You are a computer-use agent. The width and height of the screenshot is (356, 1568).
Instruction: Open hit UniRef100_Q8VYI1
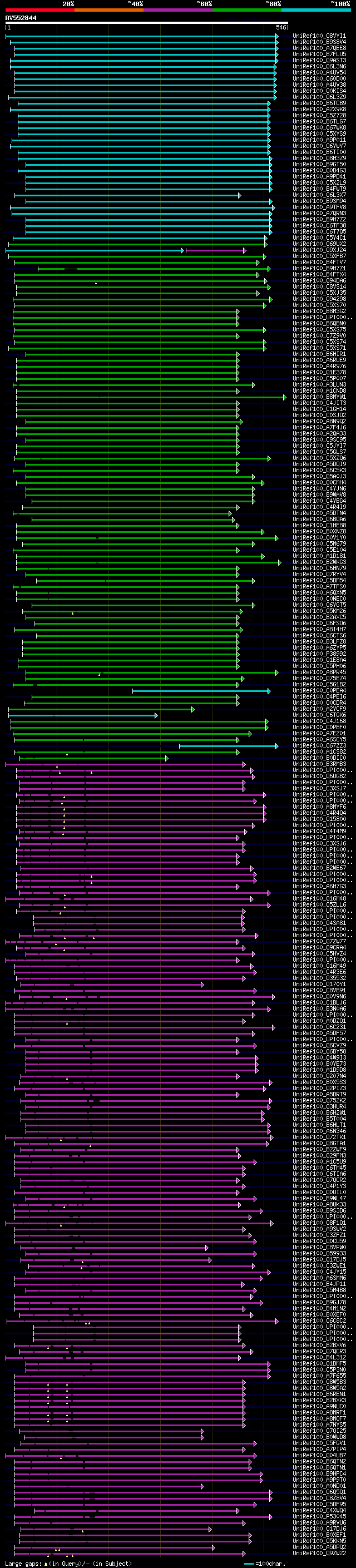coord(319,36)
